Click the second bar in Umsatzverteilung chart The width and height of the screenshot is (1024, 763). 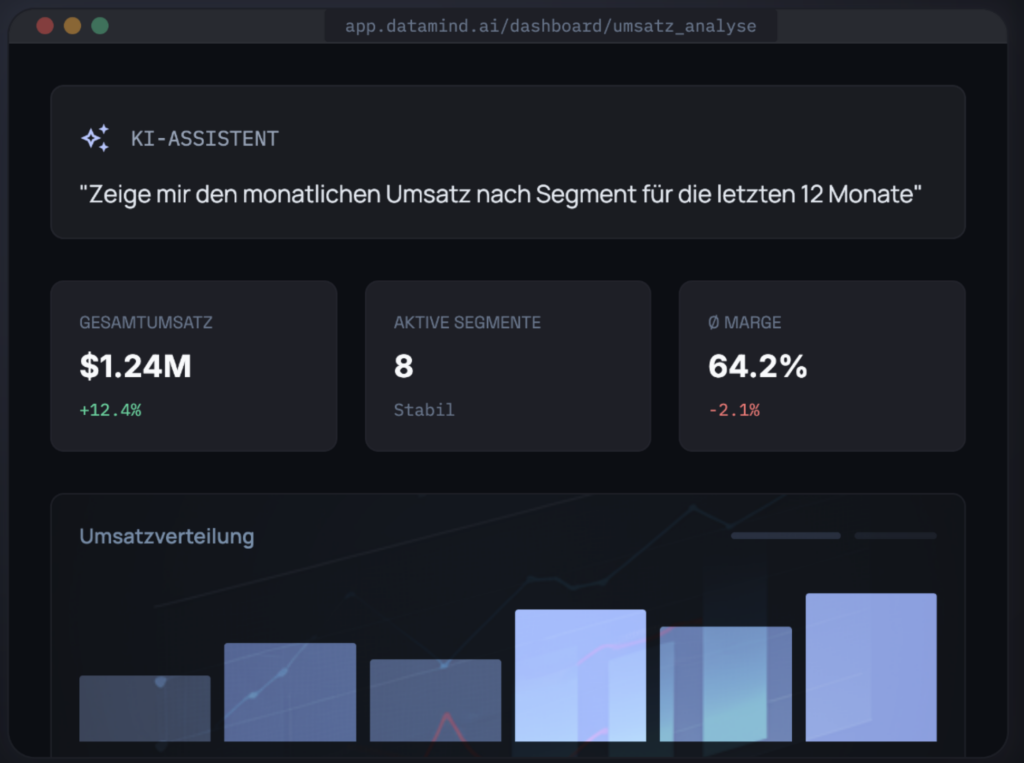coord(290,692)
